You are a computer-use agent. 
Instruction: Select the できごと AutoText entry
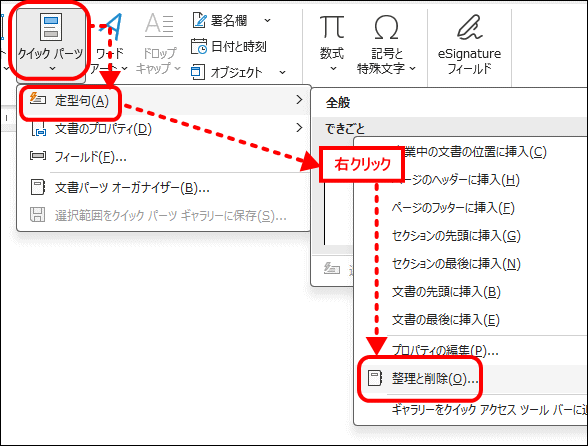click(345, 128)
